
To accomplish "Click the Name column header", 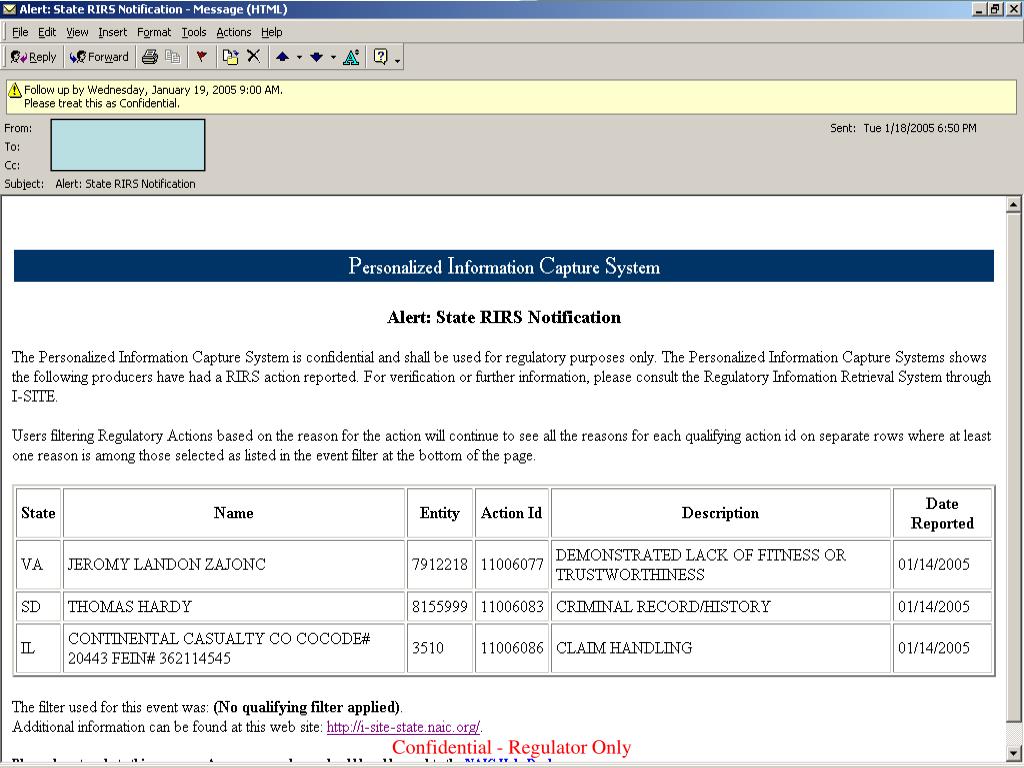I will tap(234, 513).
